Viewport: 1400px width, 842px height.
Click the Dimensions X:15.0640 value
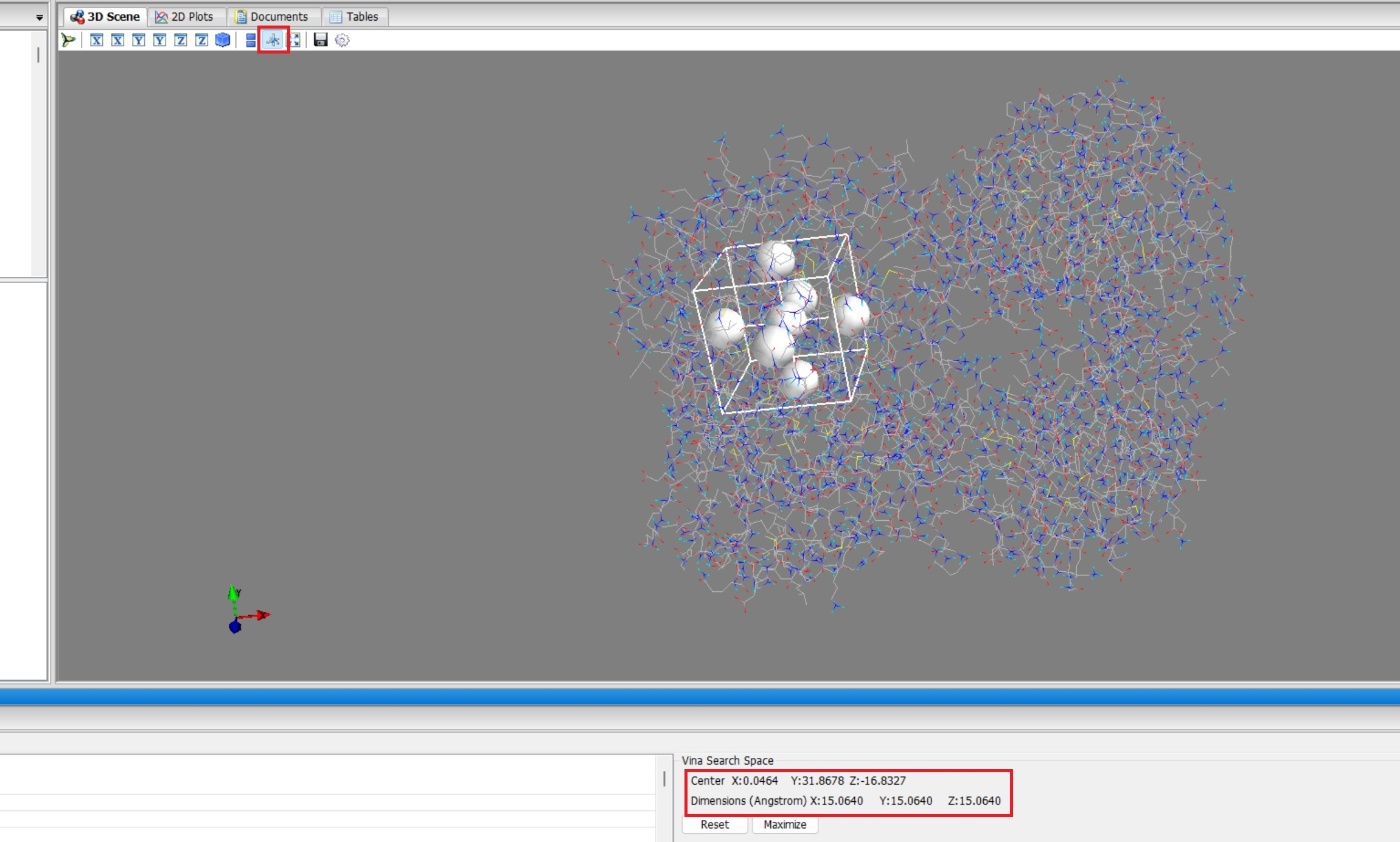coord(837,801)
